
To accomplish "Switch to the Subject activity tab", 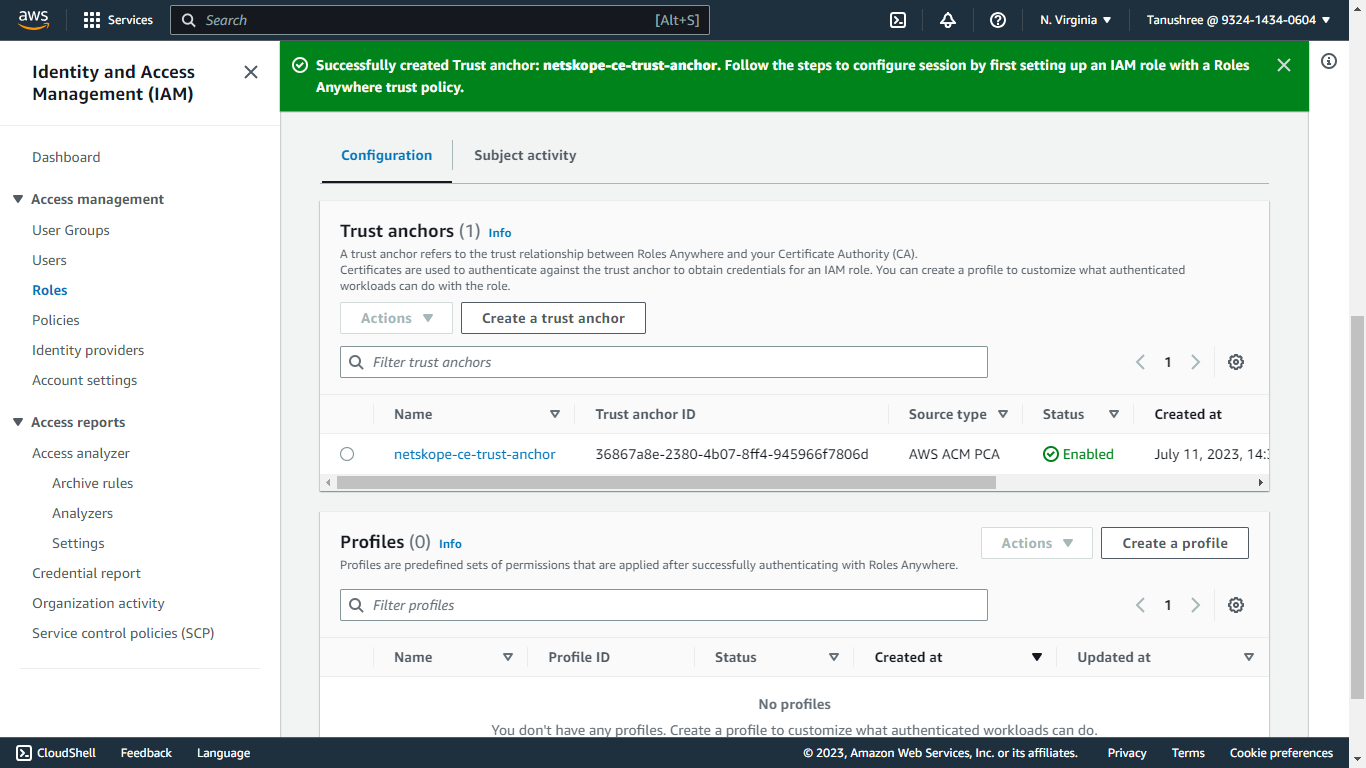I will point(525,155).
